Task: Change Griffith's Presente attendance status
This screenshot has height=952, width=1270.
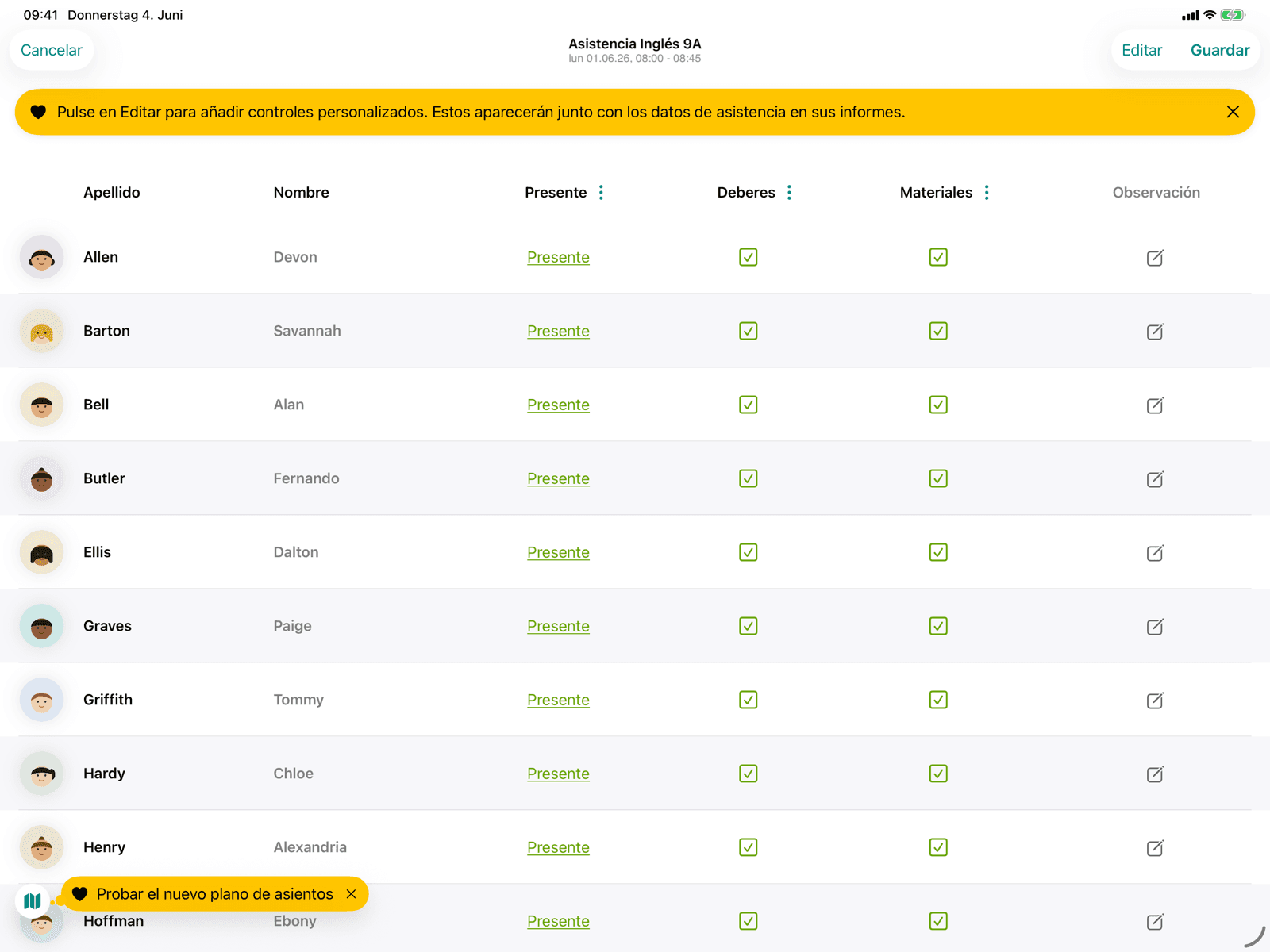Action: 558,700
